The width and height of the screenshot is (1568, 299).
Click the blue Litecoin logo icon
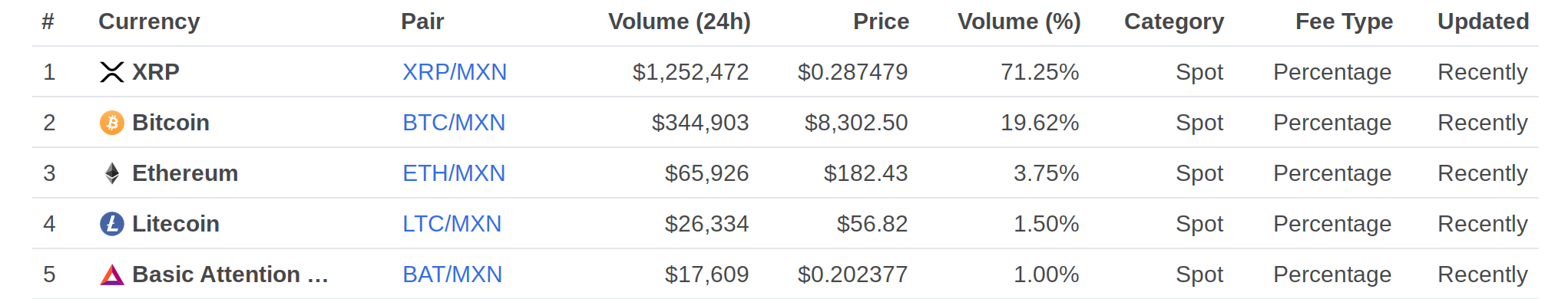(x=112, y=224)
